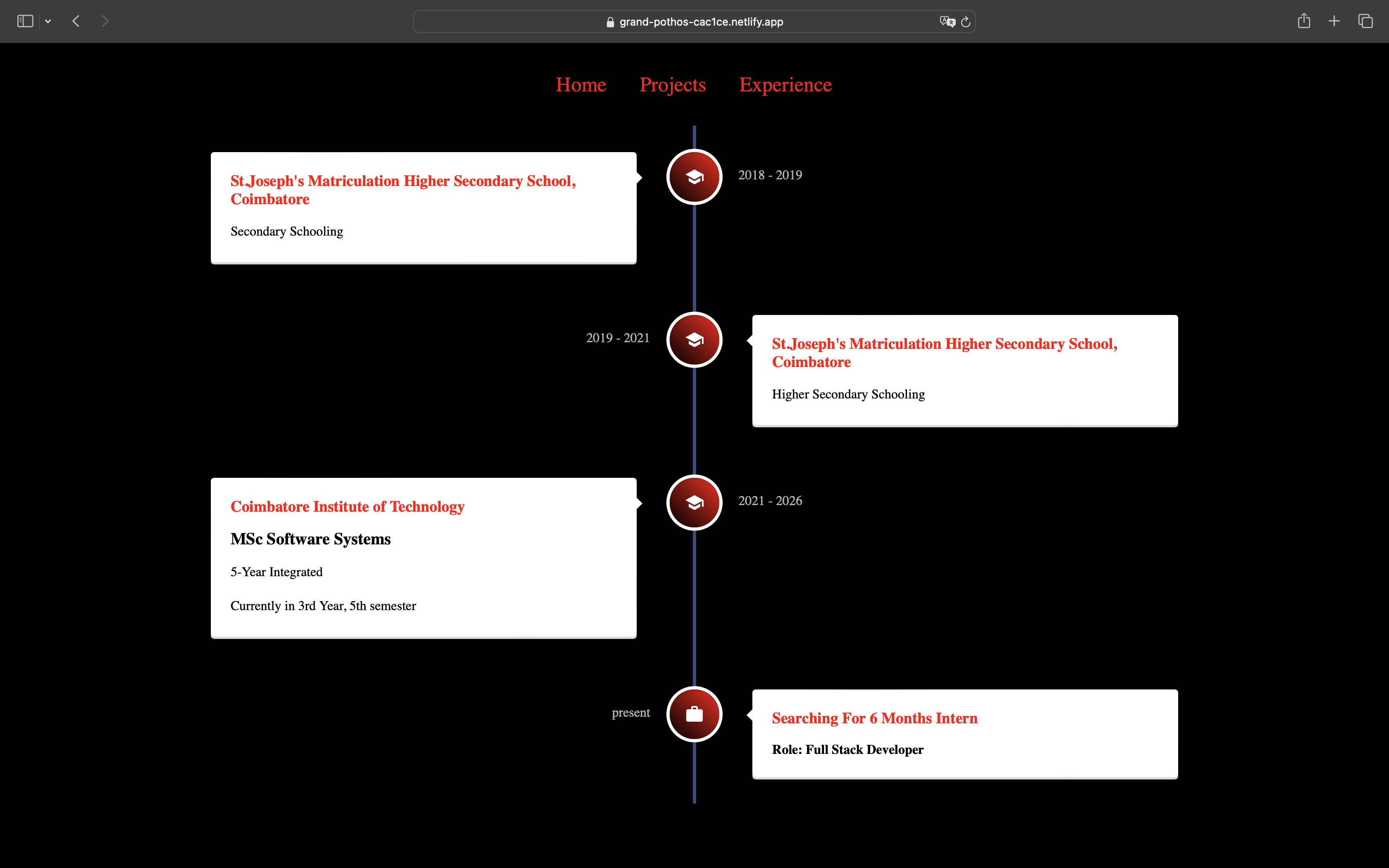Click the Coimbatore Institute of Technology heading
Viewport: 1389px width, 868px height.
347,506
